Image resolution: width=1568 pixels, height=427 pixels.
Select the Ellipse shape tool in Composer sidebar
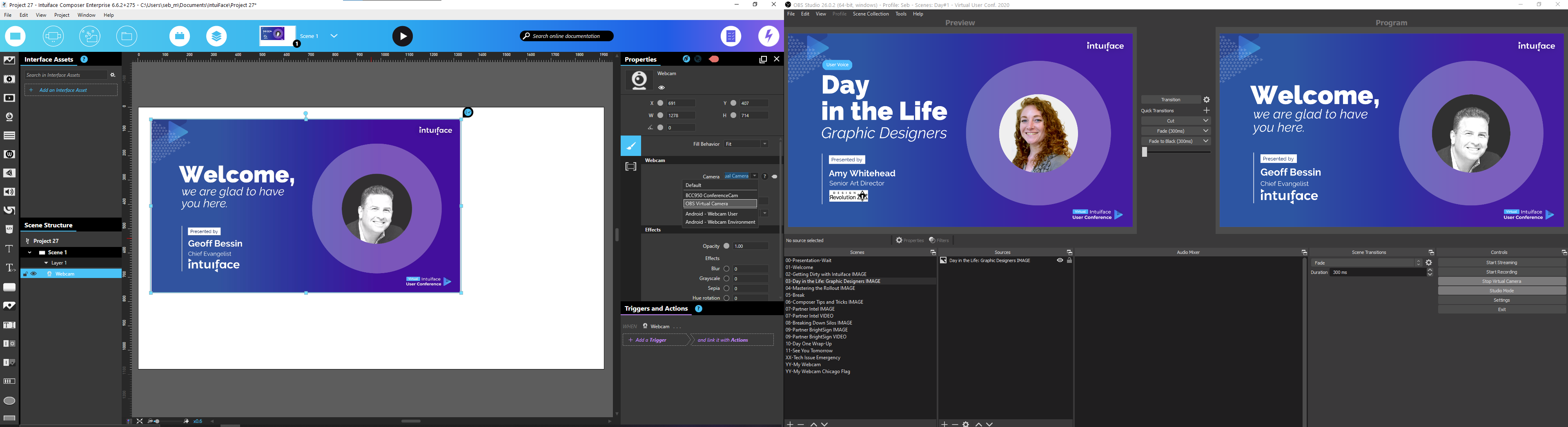[9, 400]
